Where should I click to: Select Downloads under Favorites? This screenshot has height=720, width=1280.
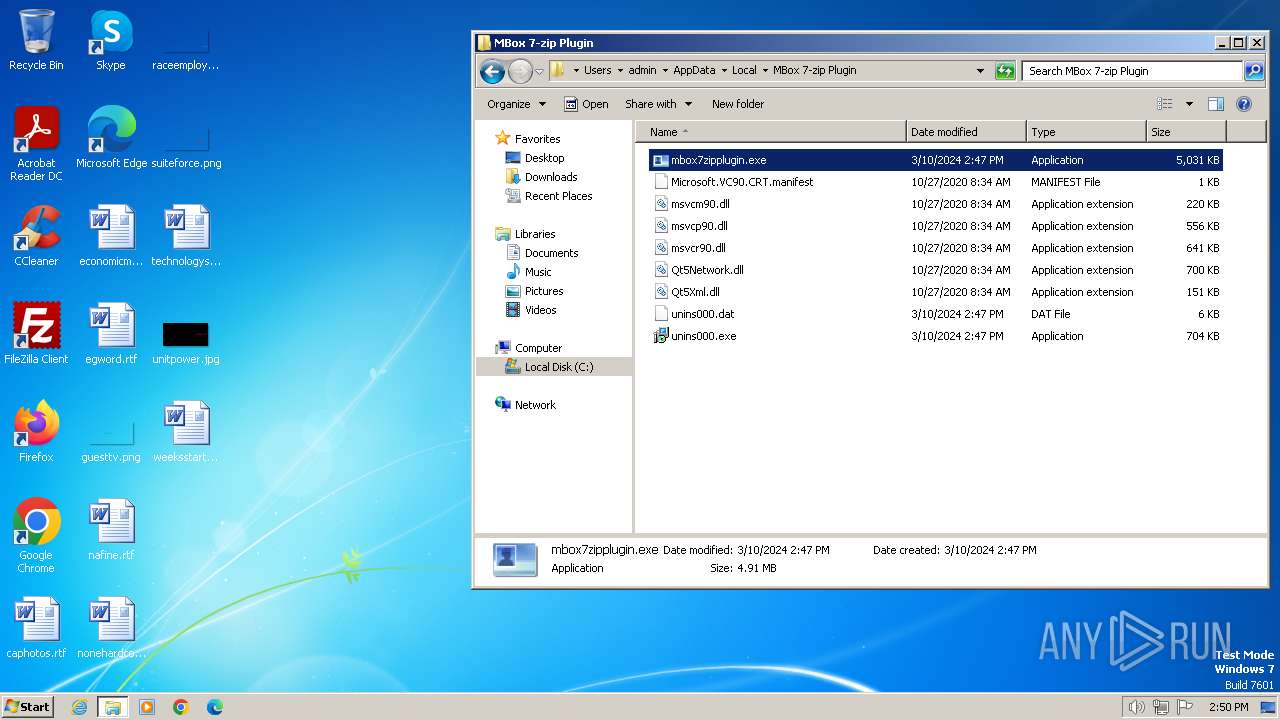tap(551, 177)
